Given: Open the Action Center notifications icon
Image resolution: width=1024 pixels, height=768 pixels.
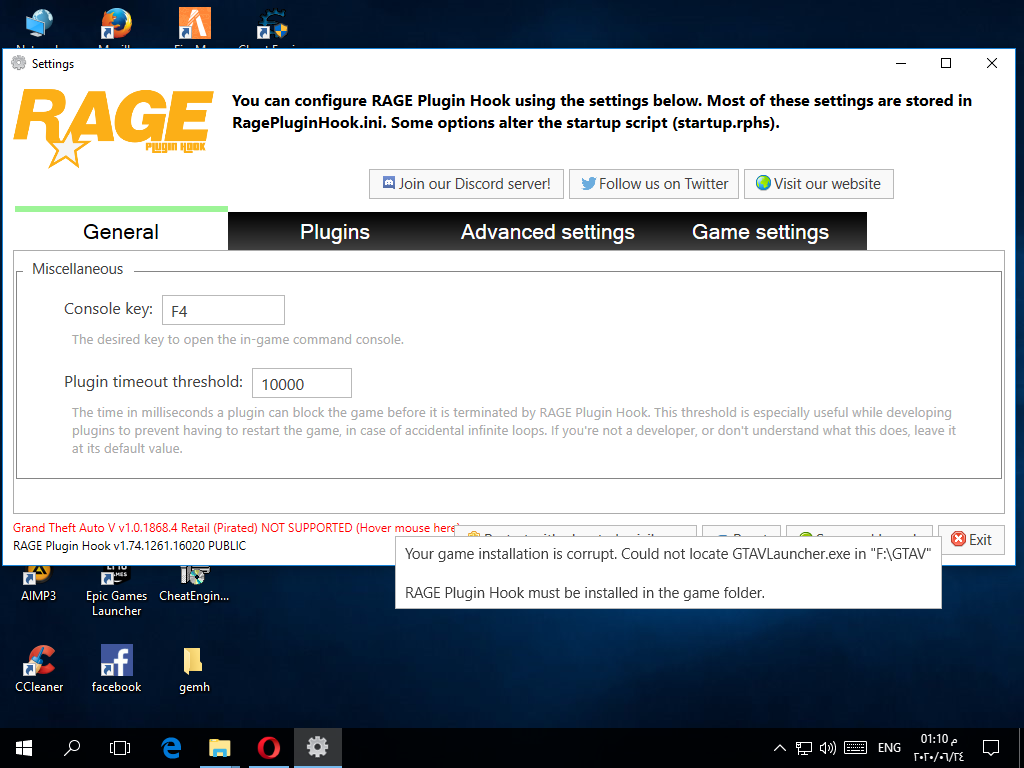Looking at the screenshot, I should [x=991, y=748].
